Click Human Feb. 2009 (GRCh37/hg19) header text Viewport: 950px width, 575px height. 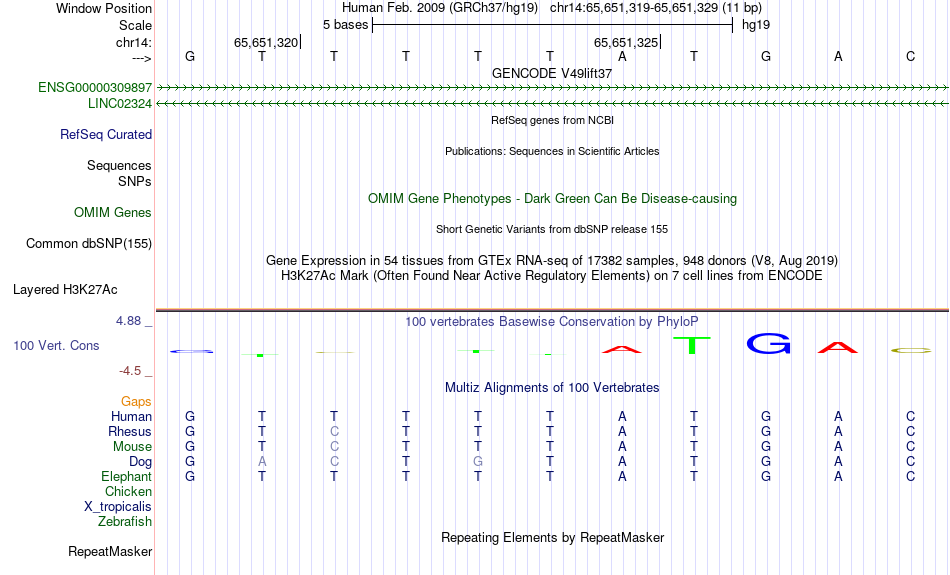(x=440, y=8)
